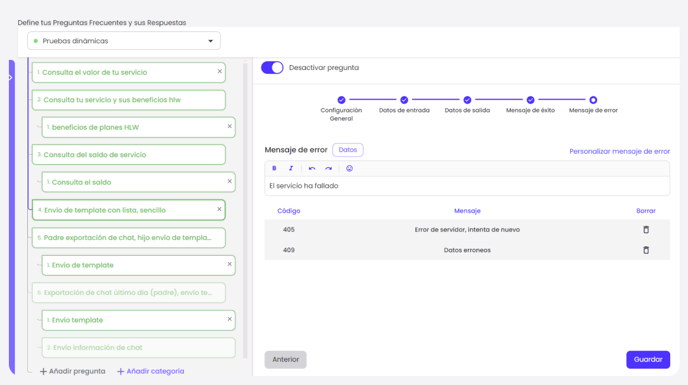Select sub-question 'Envío de template'
The image size is (688, 385).
(x=138, y=265)
